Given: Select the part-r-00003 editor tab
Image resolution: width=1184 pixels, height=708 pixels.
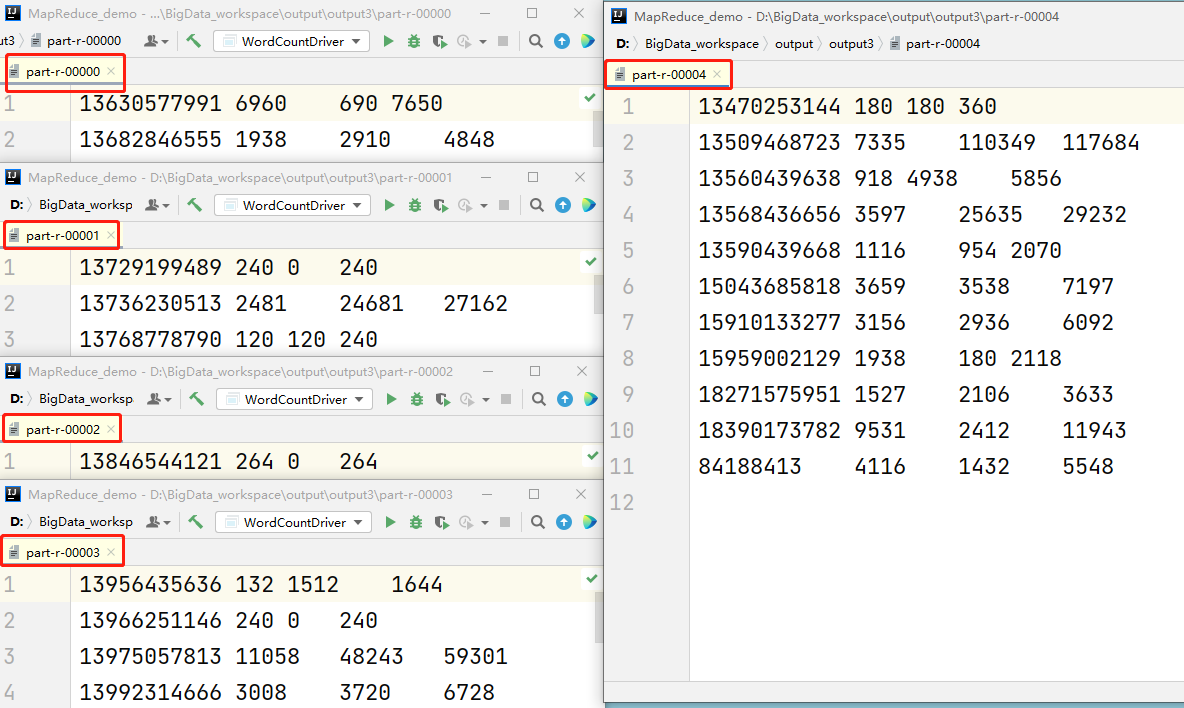Looking at the screenshot, I should [x=62, y=553].
